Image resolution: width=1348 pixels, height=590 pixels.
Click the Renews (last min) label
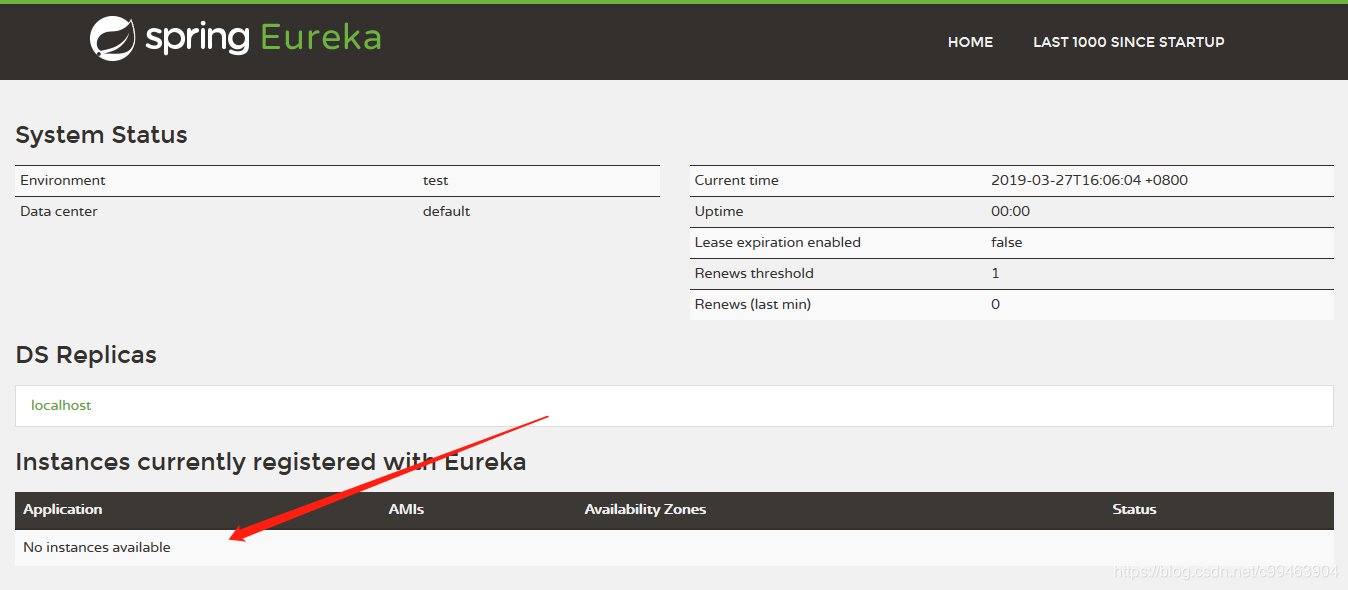tap(752, 304)
